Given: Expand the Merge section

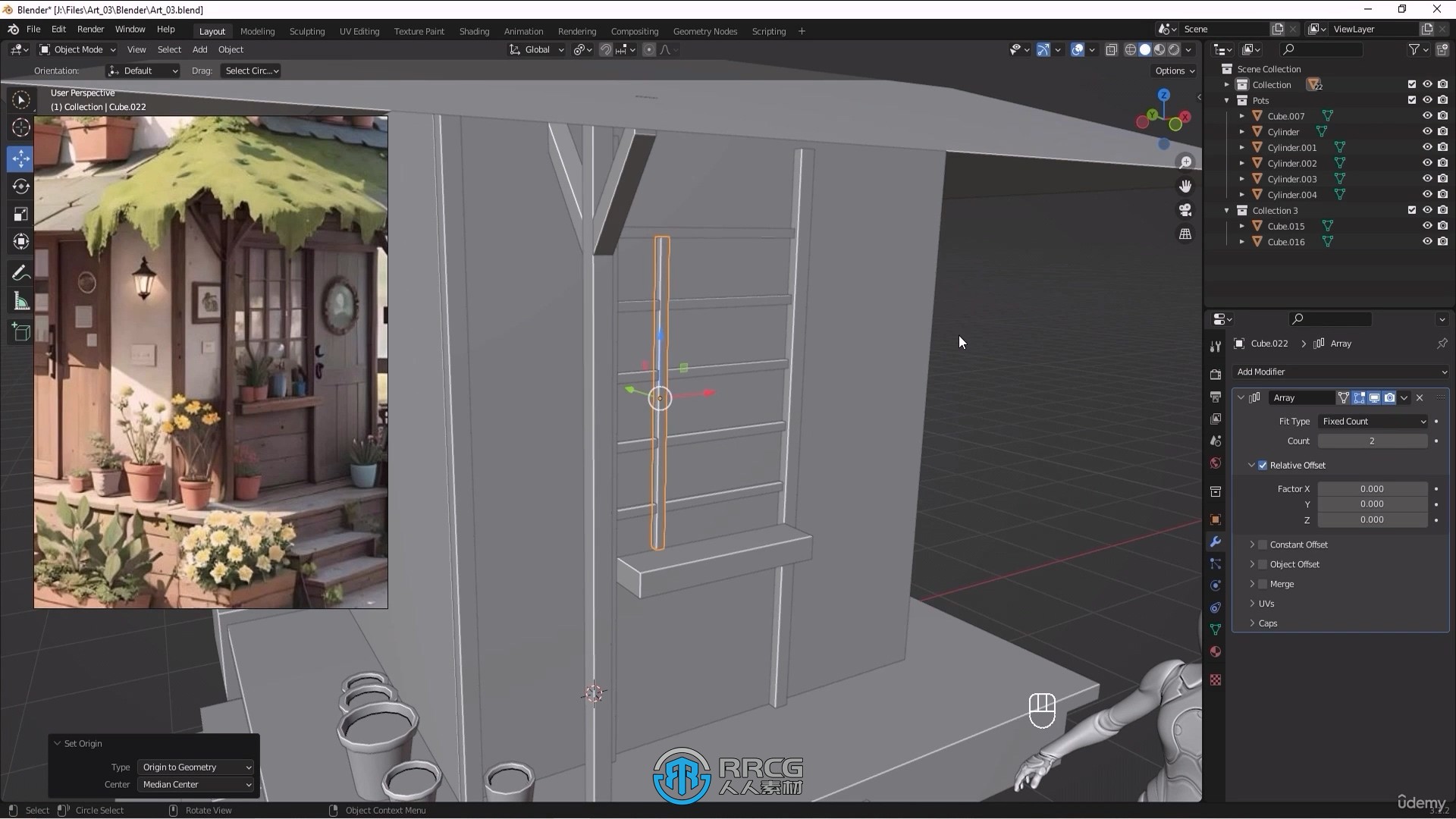Looking at the screenshot, I should pyautogui.click(x=1252, y=583).
